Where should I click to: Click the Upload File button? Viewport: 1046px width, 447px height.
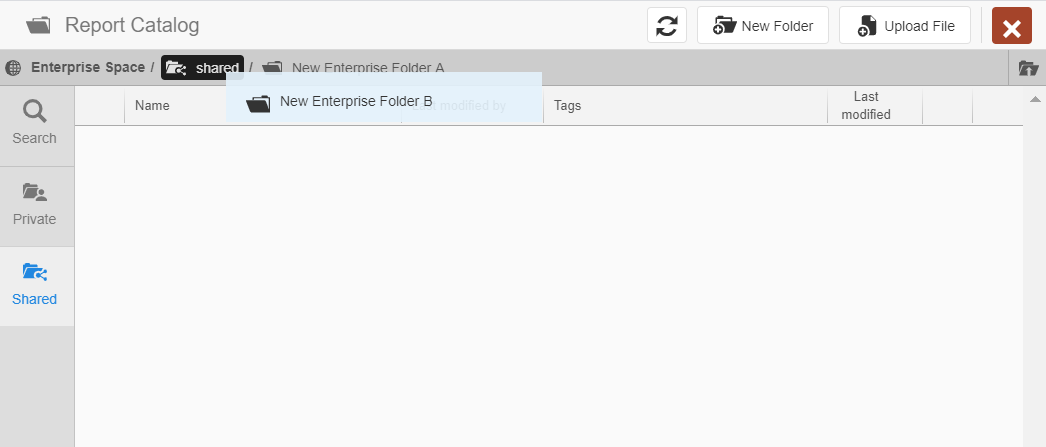tap(905, 26)
